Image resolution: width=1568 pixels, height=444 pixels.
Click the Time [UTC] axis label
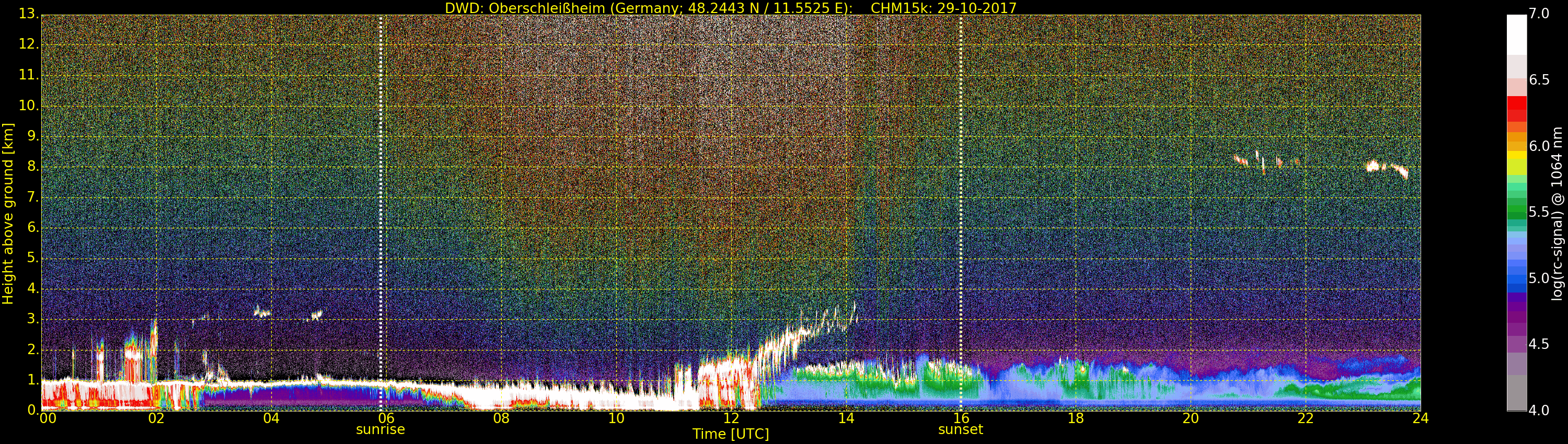pos(731,434)
